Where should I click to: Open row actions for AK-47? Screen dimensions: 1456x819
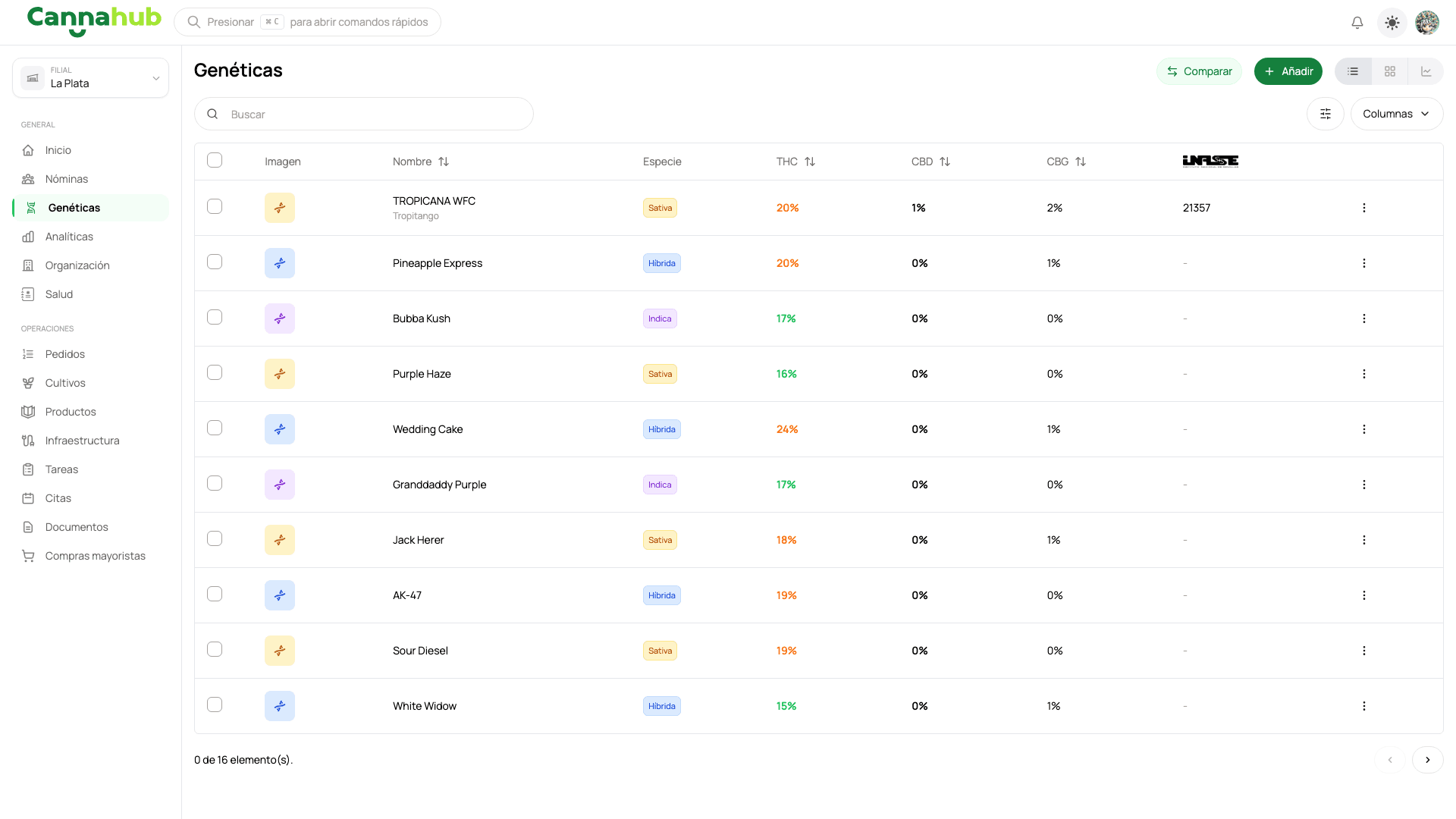pos(1364,595)
